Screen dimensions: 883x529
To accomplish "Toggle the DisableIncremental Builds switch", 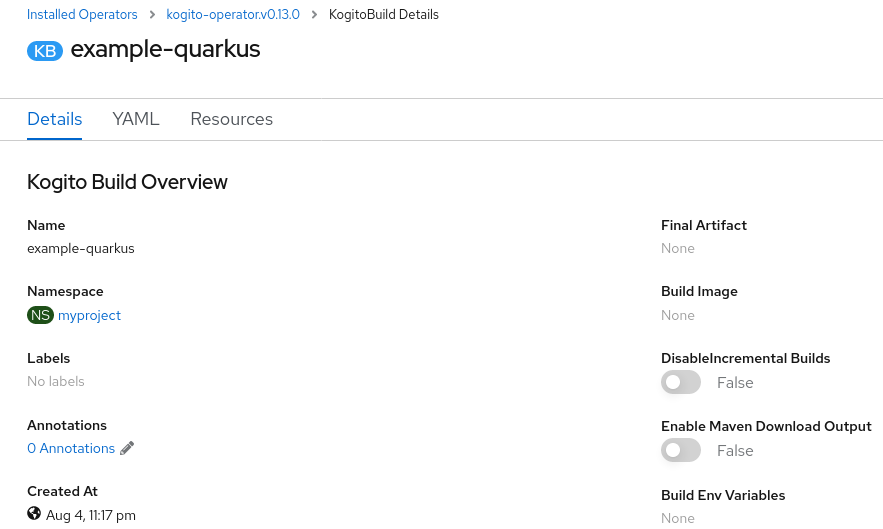I will point(681,383).
